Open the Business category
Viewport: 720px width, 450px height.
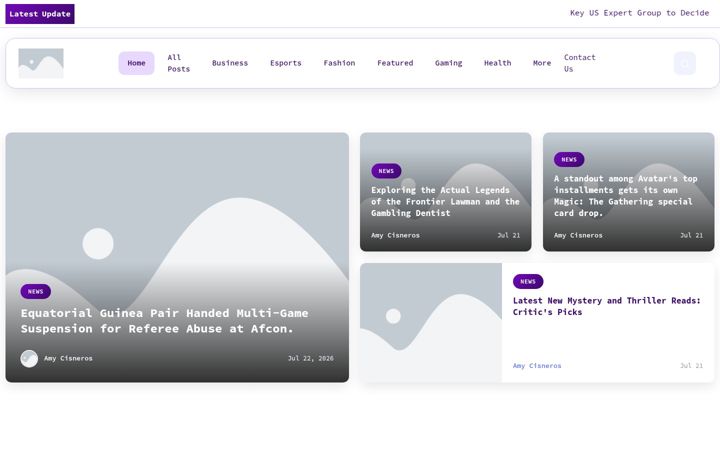pyautogui.click(x=230, y=63)
